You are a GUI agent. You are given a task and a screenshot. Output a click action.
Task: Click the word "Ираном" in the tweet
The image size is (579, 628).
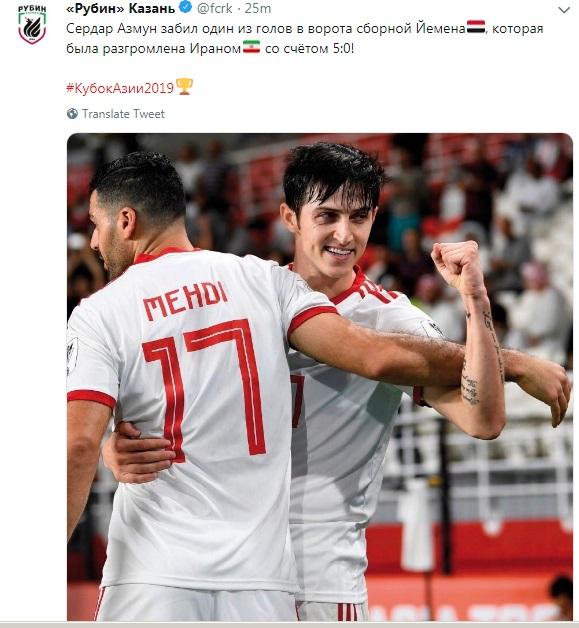coord(215,48)
